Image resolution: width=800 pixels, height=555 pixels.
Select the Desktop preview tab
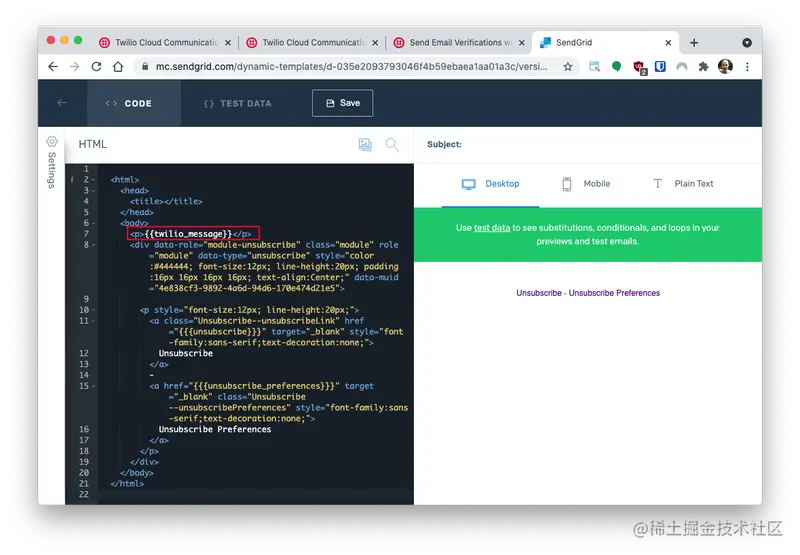pos(490,184)
